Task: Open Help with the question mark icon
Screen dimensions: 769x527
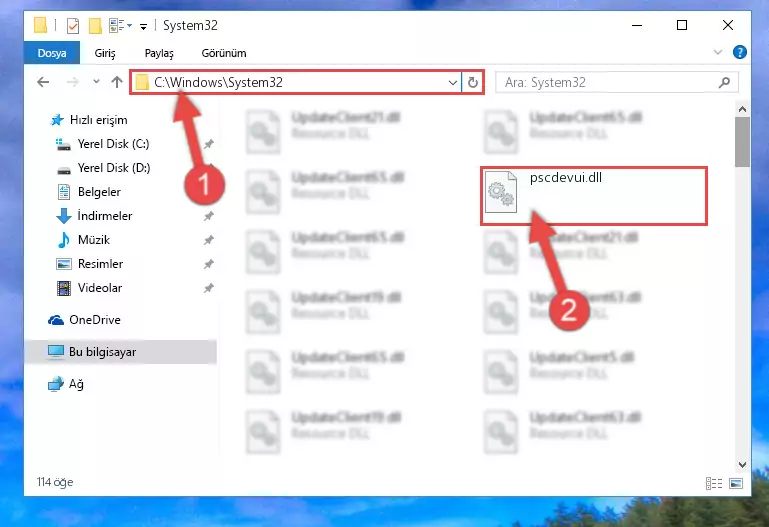Action: pyautogui.click(x=740, y=52)
